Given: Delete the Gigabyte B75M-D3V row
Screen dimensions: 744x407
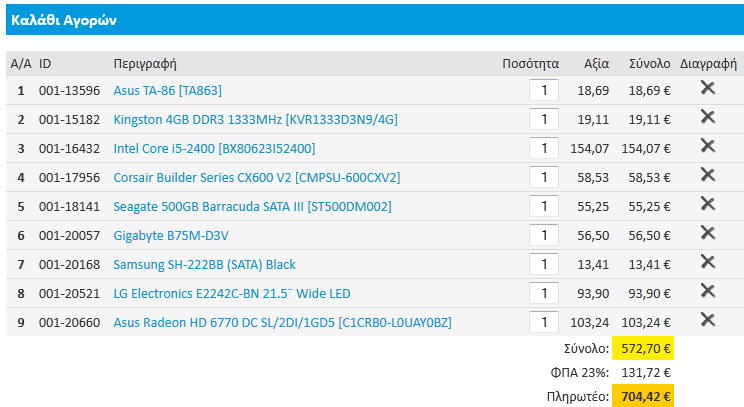Looking at the screenshot, I should 707,232.
